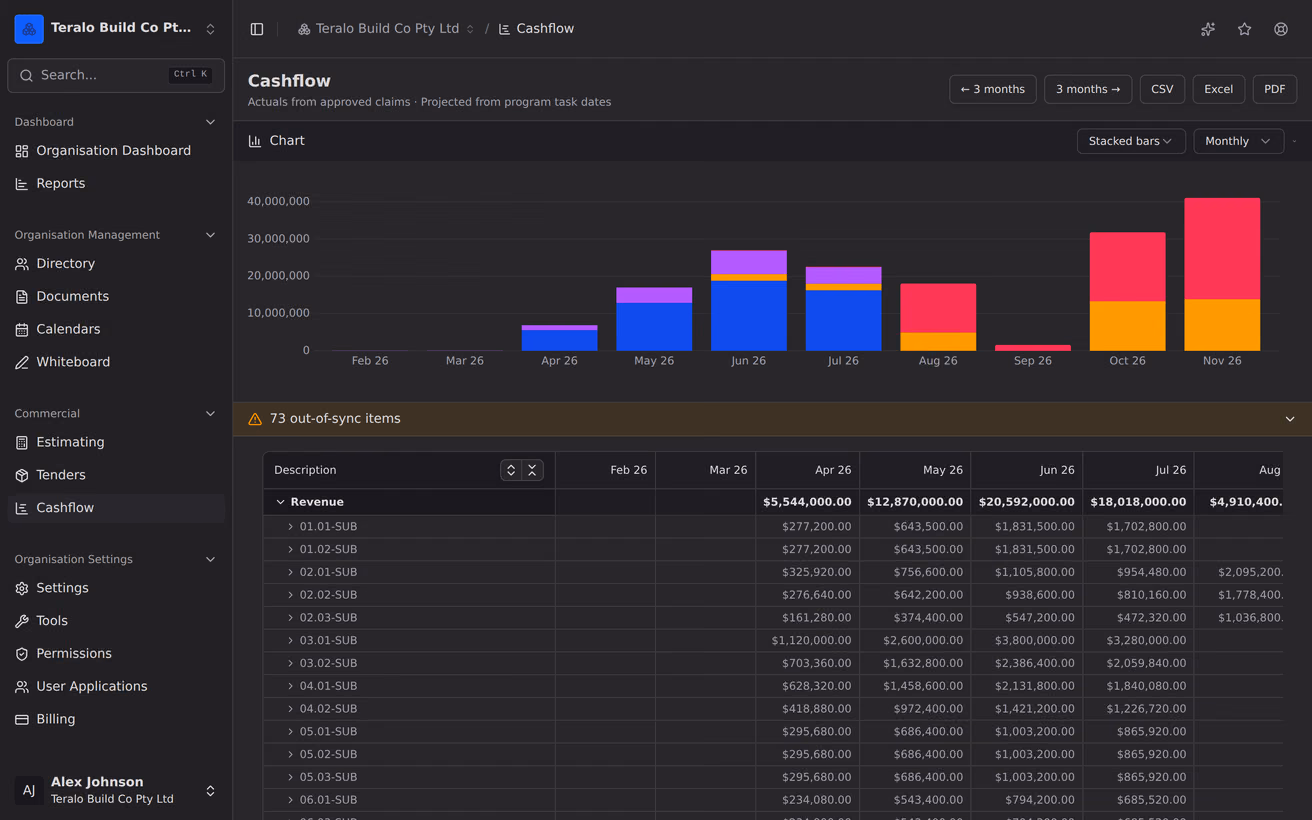1312x820 pixels.
Task: Open User Applications in sidebar
Action: (116, 687)
